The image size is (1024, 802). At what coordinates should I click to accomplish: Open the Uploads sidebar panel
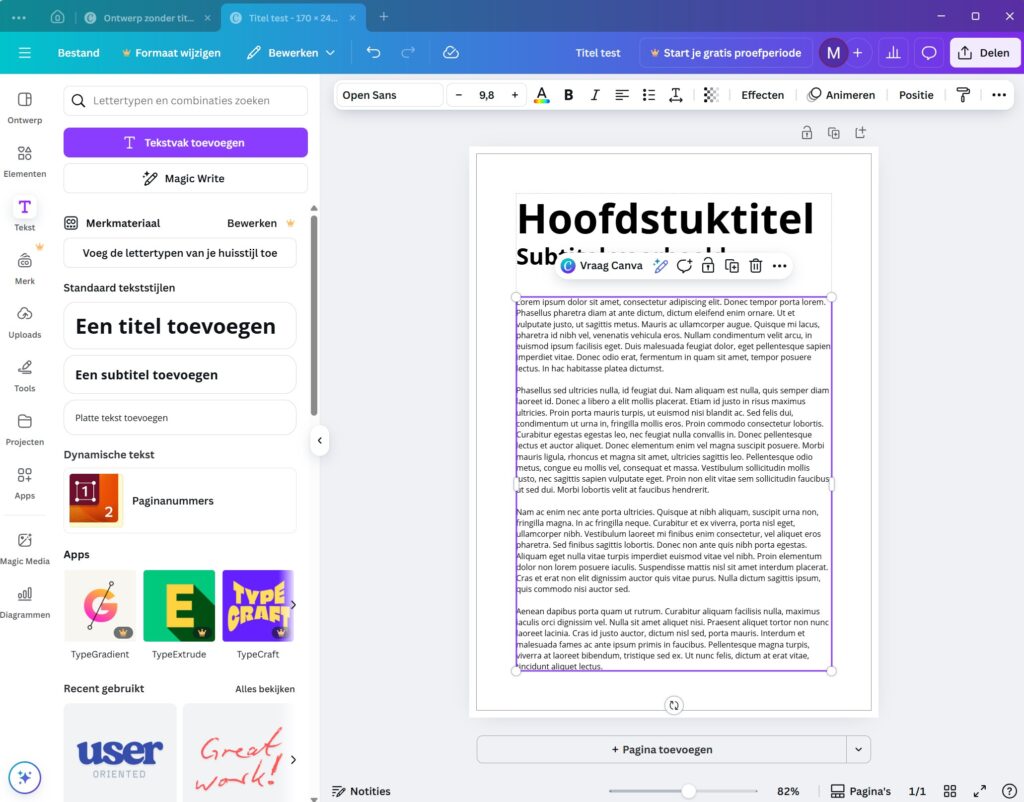24,322
